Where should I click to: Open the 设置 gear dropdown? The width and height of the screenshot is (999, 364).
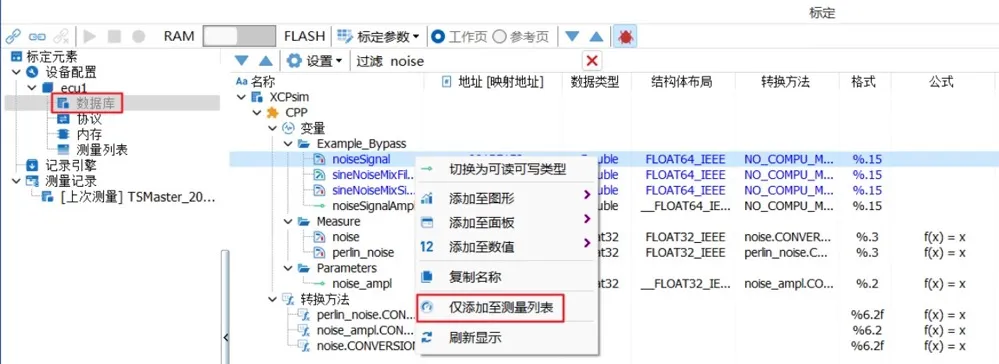pos(315,61)
